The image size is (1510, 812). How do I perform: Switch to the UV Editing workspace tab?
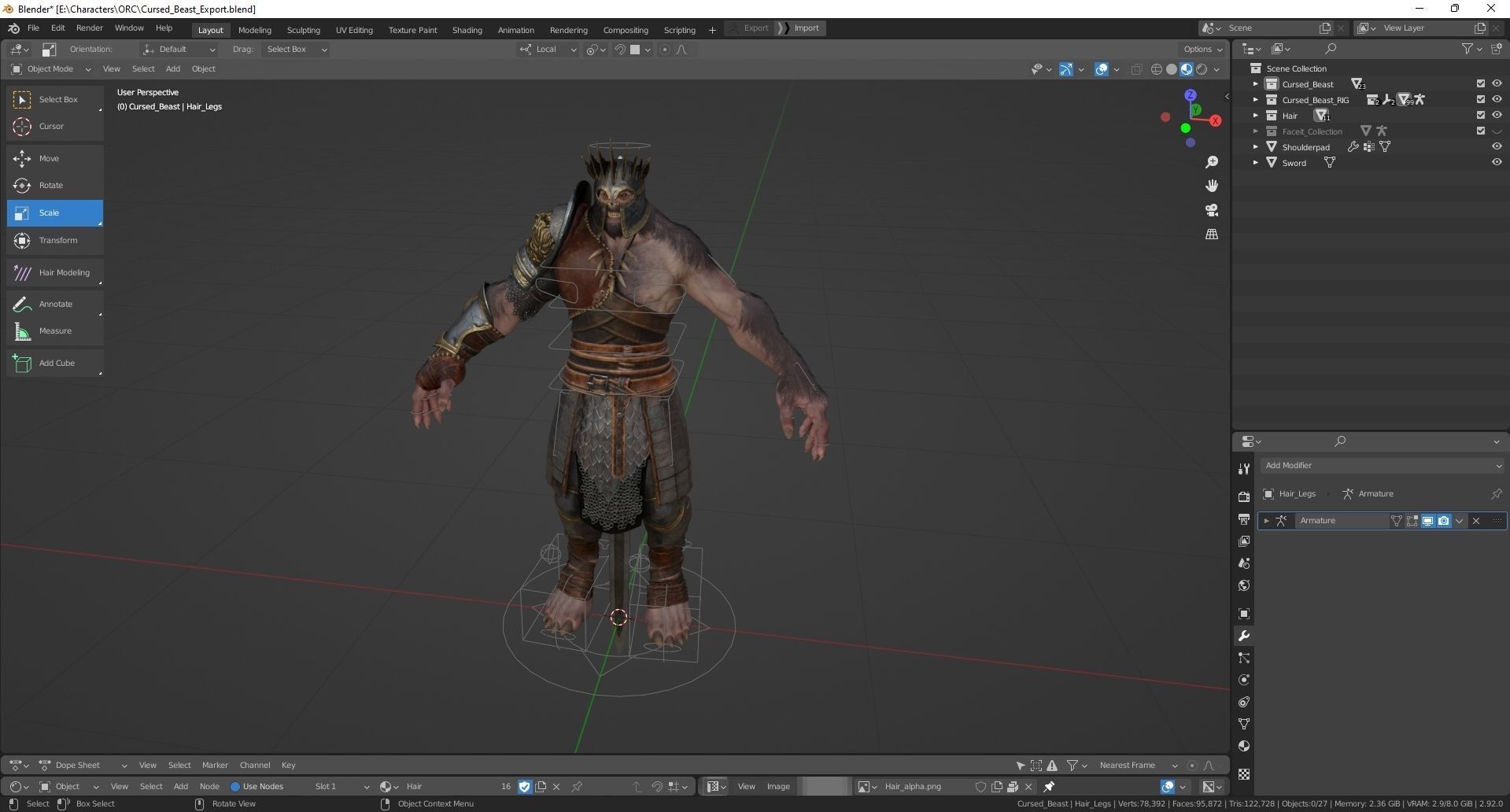coord(354,30)
